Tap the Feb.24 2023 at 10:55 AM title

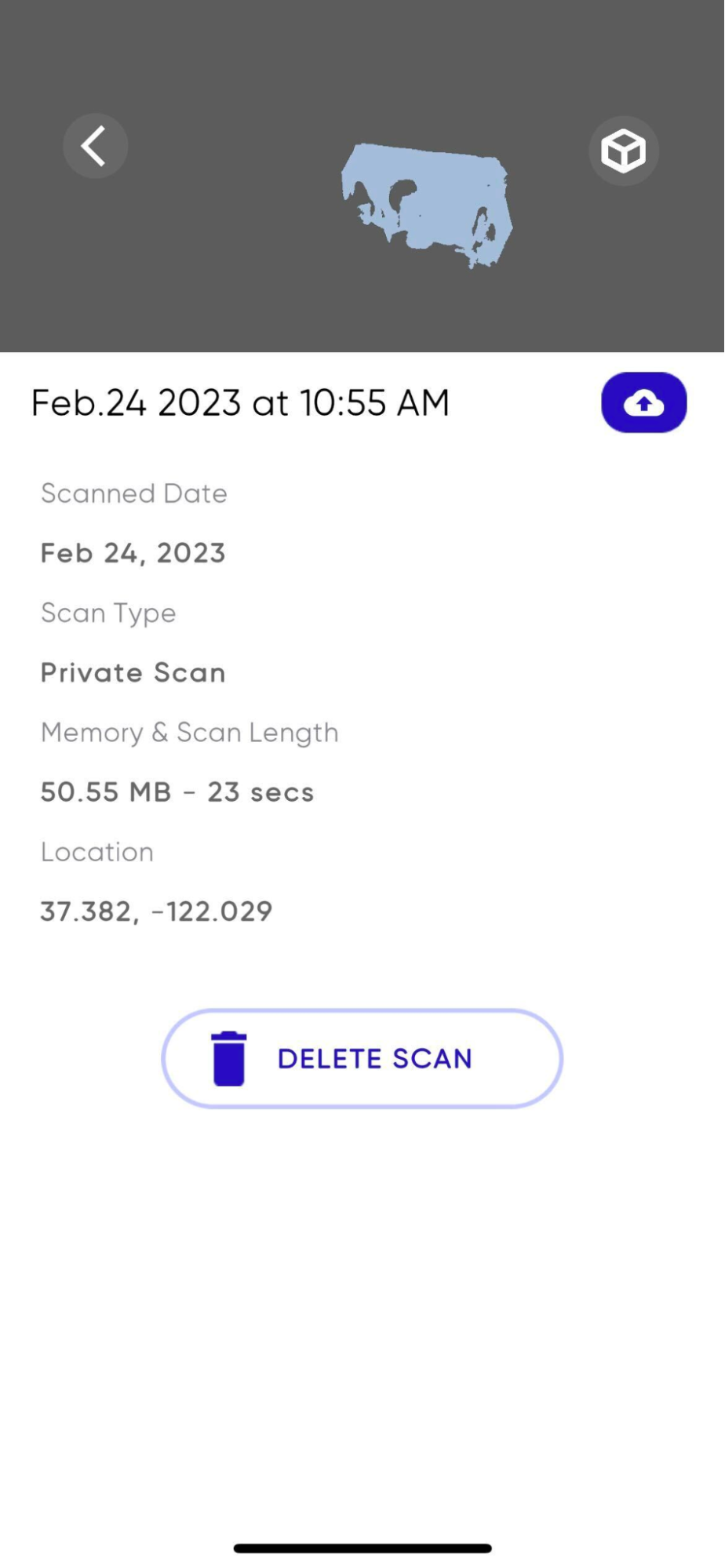pos(240,403)
